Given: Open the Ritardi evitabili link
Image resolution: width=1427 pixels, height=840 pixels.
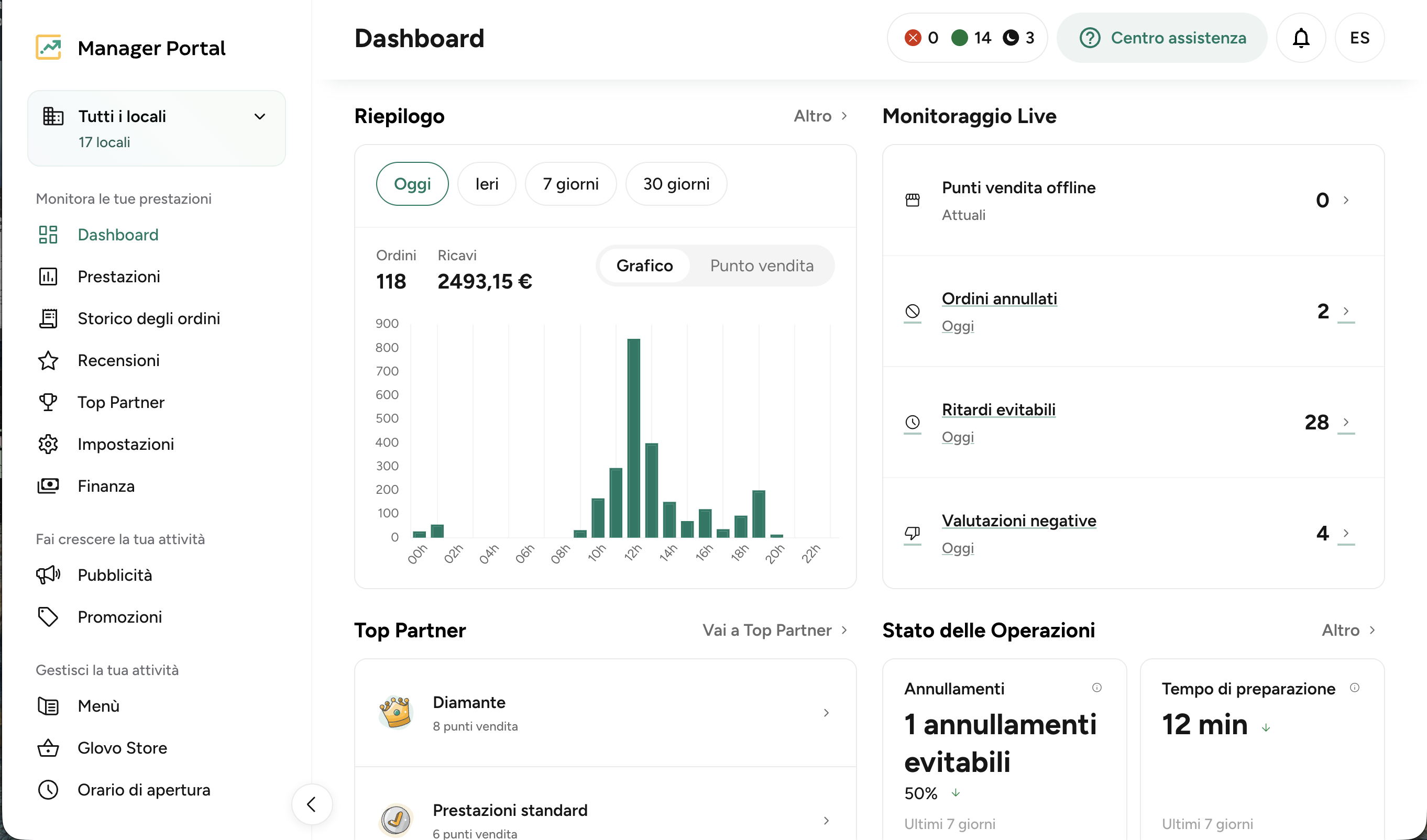Looking at the screenshot, I should pyautogui.click(x=998, y=409).
